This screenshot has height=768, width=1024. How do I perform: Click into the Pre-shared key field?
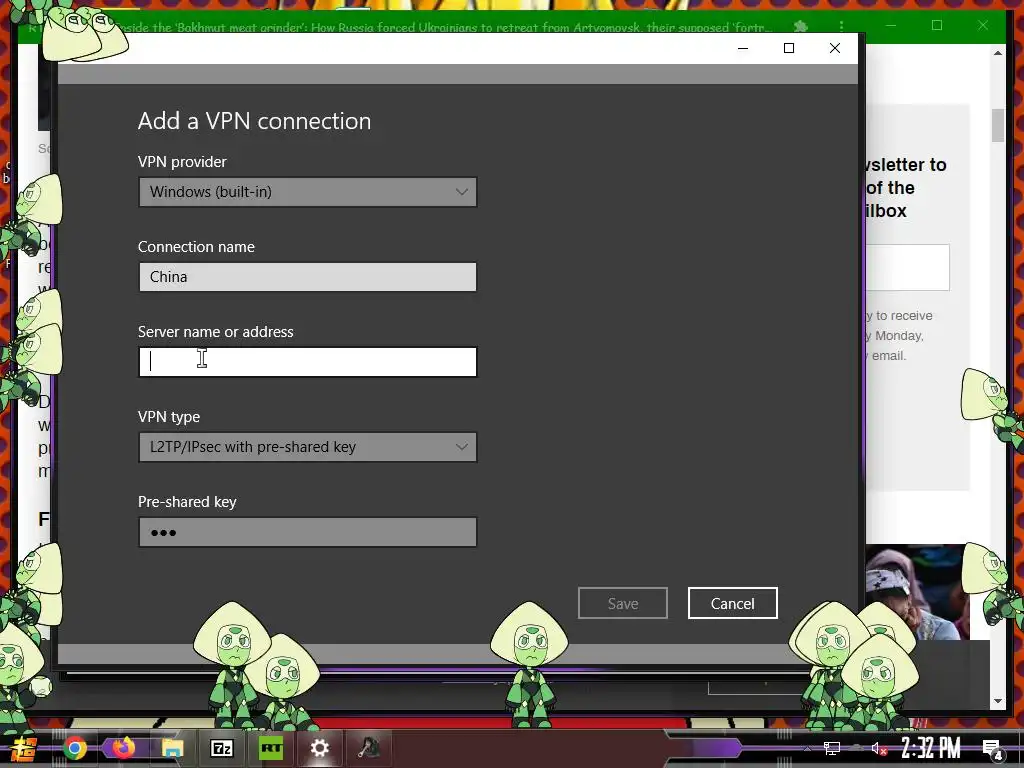point(308,532)
